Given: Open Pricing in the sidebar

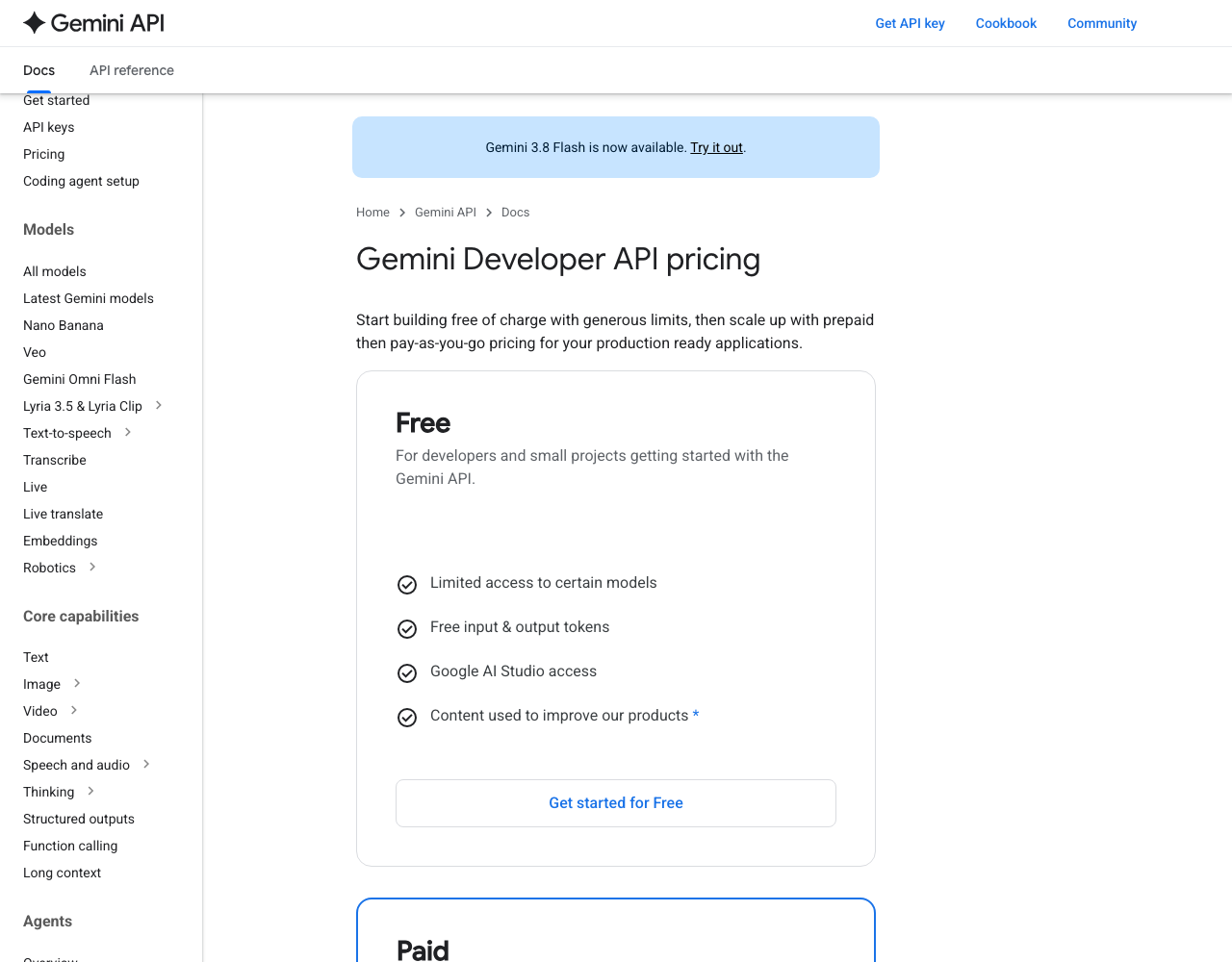Looking at the screenshot, I should (x=43, y=154).
